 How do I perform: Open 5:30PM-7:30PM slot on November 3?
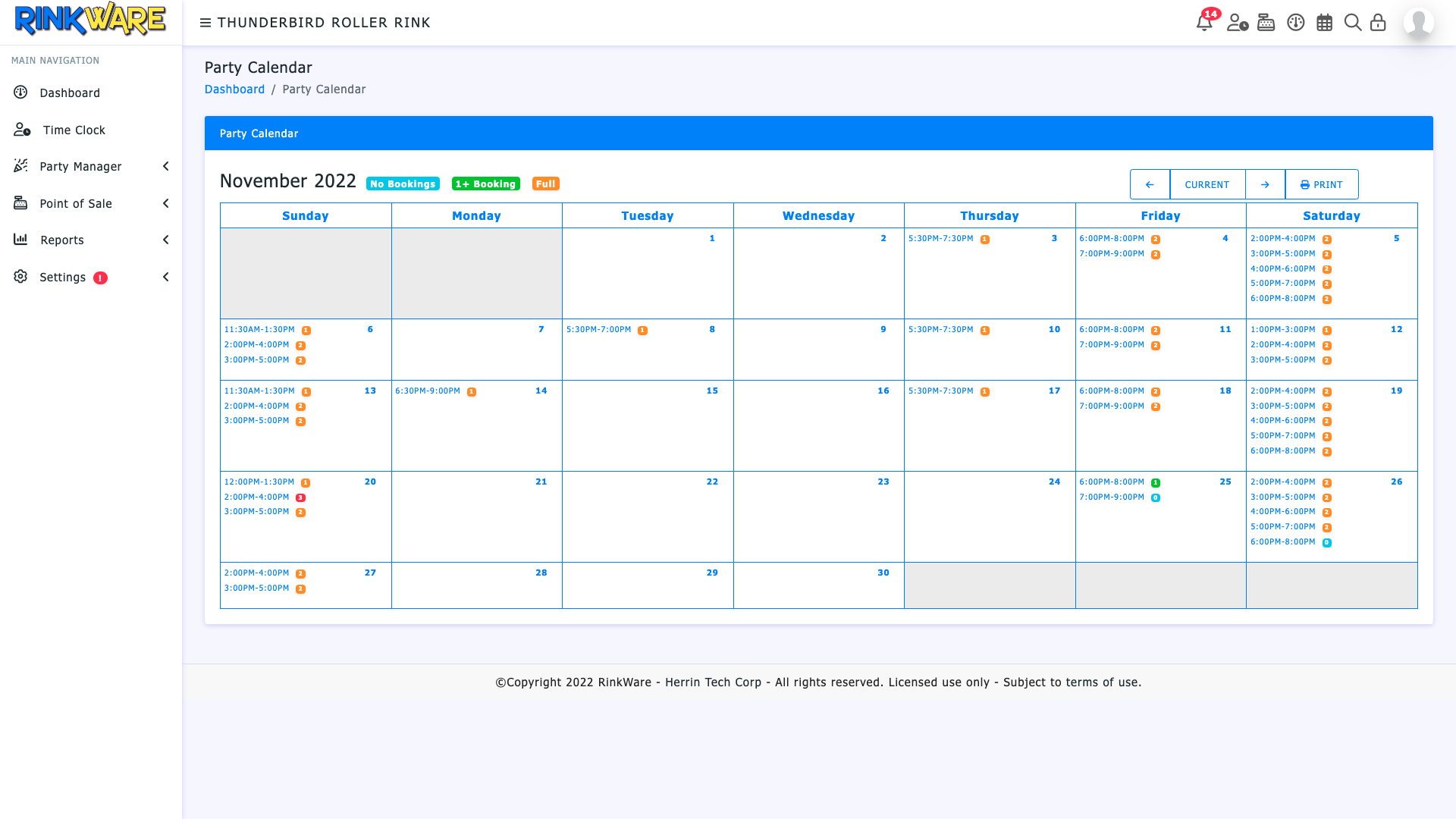[940, 238]
